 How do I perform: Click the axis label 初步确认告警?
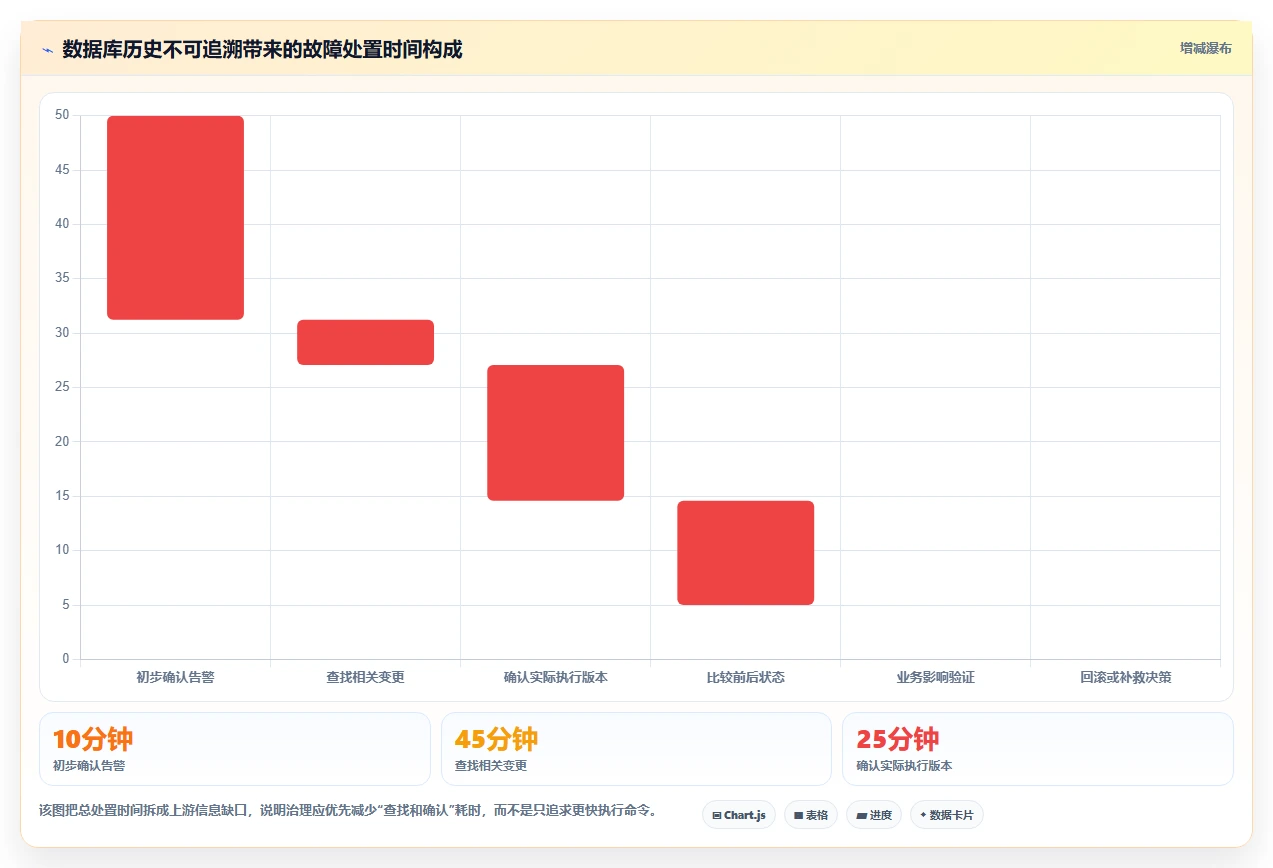click(x=175, y=677)
